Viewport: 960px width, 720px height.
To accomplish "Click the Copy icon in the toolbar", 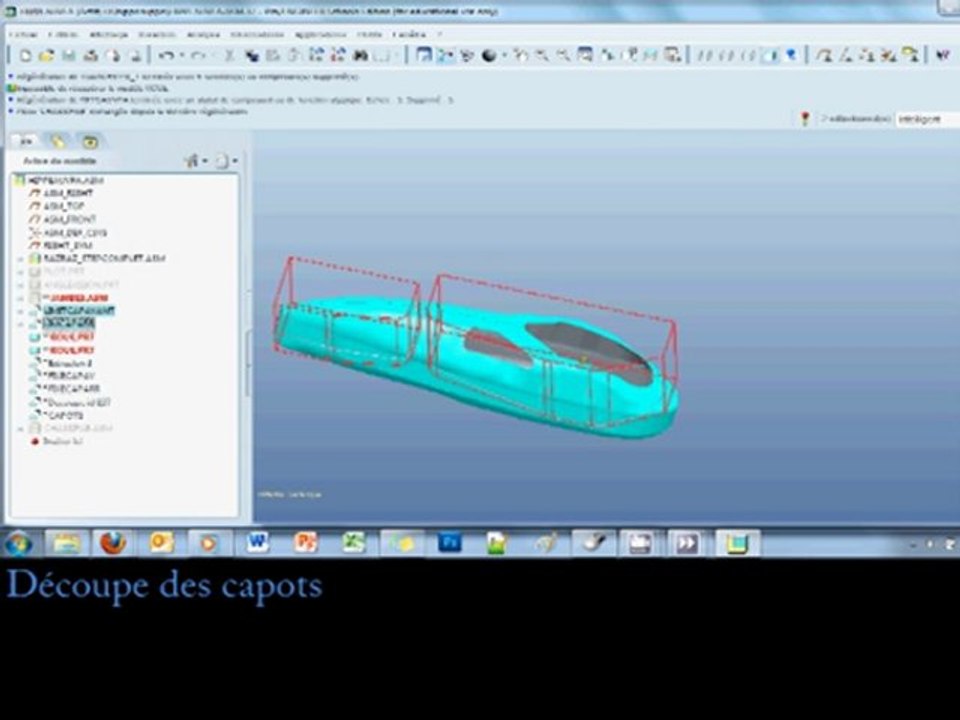I will pos(252,56).
